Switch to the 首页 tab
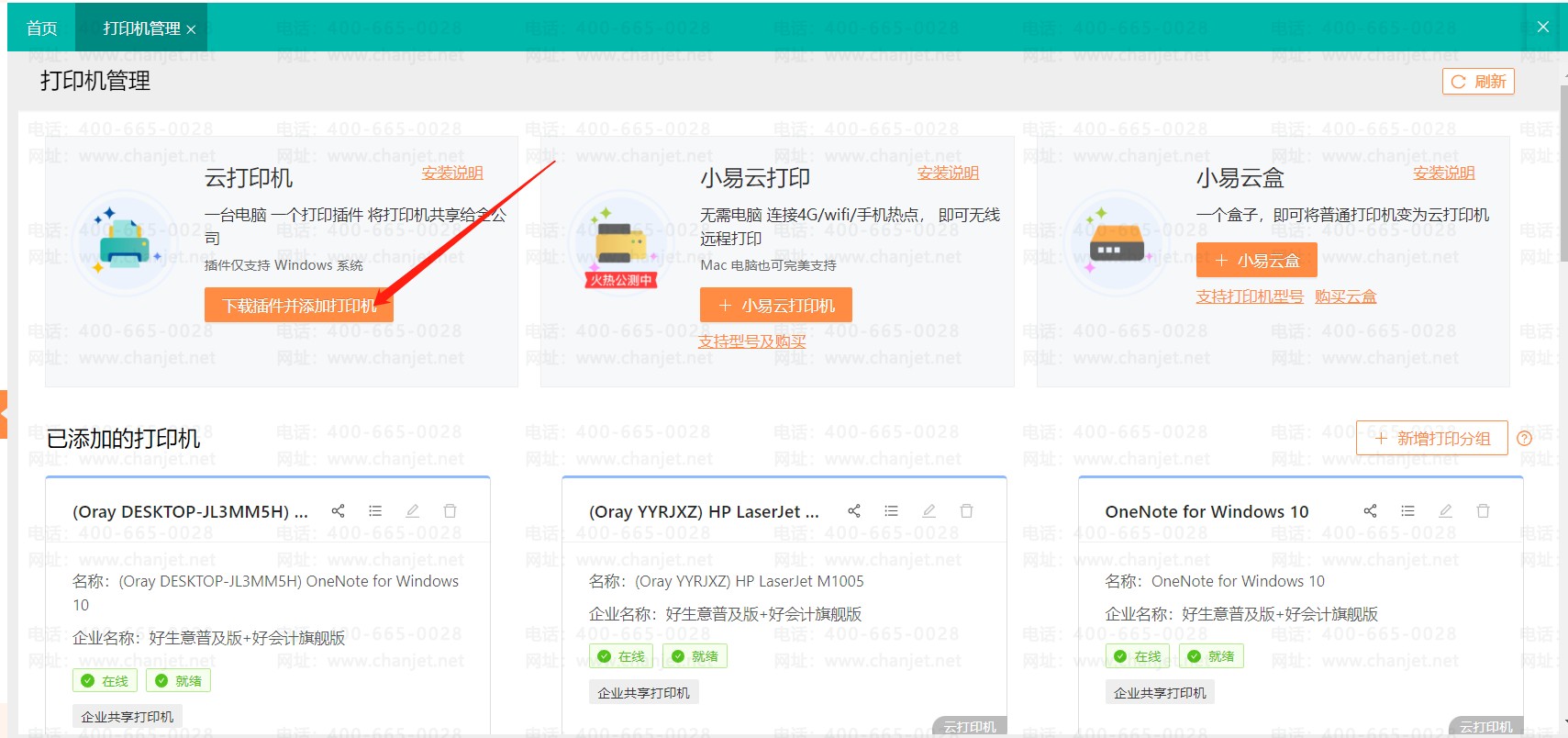The width and height of the screenshot is (1568, 738). [x=41, y=28]
